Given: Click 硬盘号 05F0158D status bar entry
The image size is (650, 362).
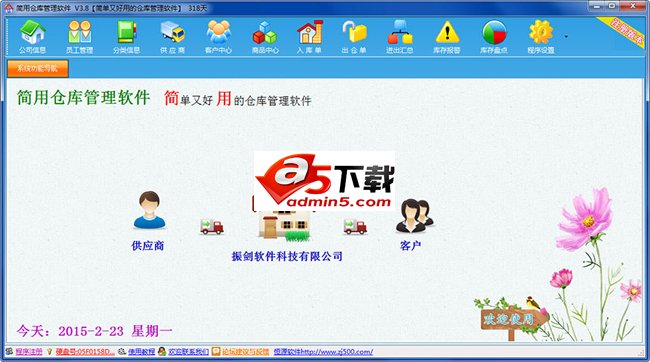Looking at the screenshot, I should pos(85,352).
